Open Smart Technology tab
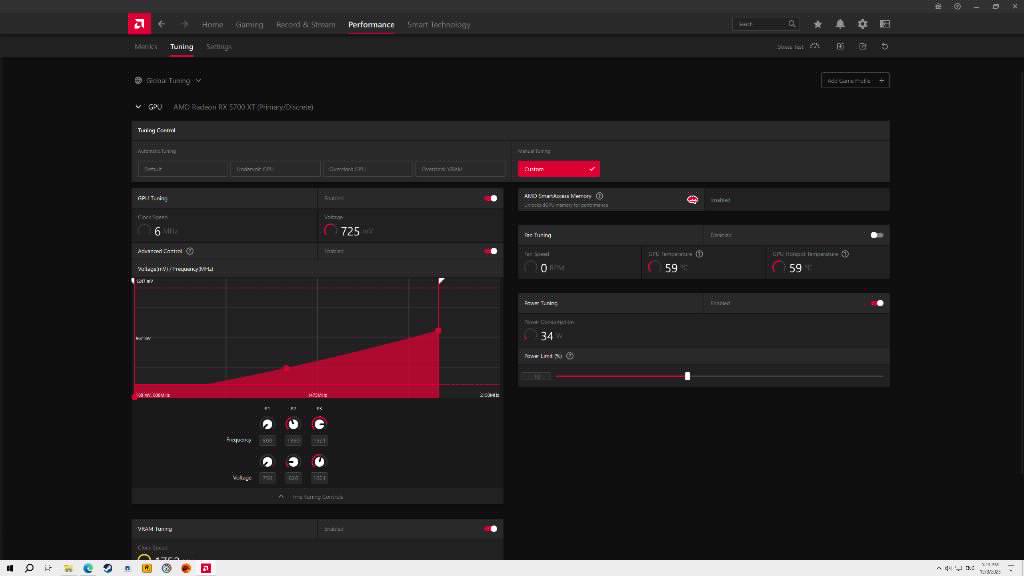This screenshot has height=576, width=1024. pos(439,25)
